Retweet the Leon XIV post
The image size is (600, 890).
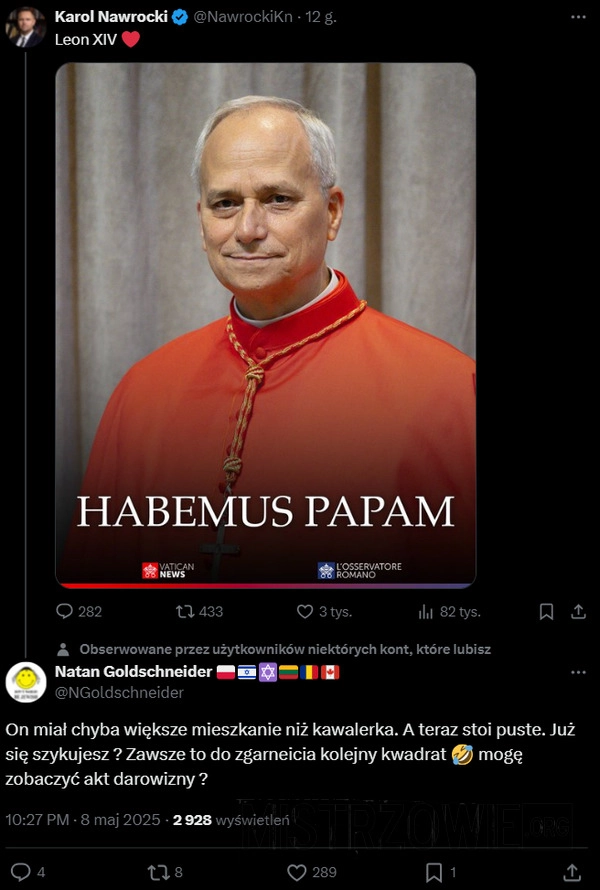tap(199, 611)
